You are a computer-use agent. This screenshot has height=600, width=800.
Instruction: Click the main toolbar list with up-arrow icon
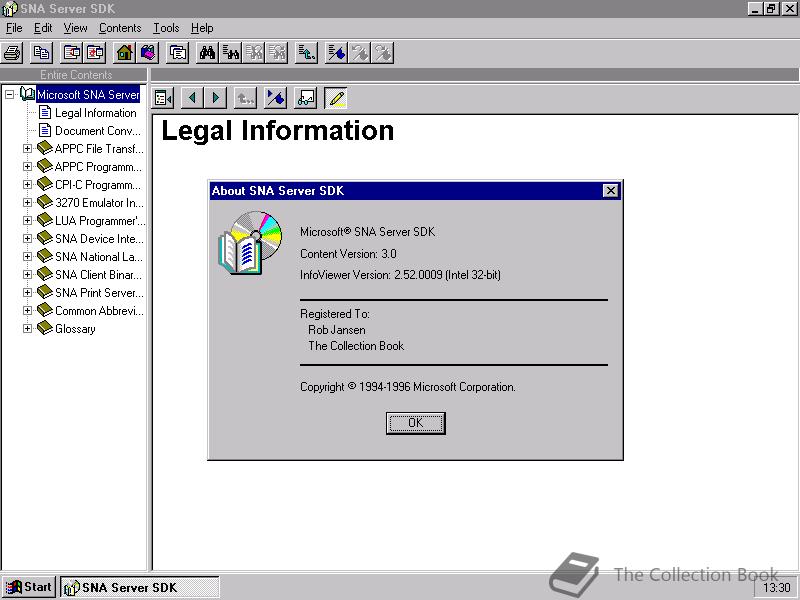(306, 53)
